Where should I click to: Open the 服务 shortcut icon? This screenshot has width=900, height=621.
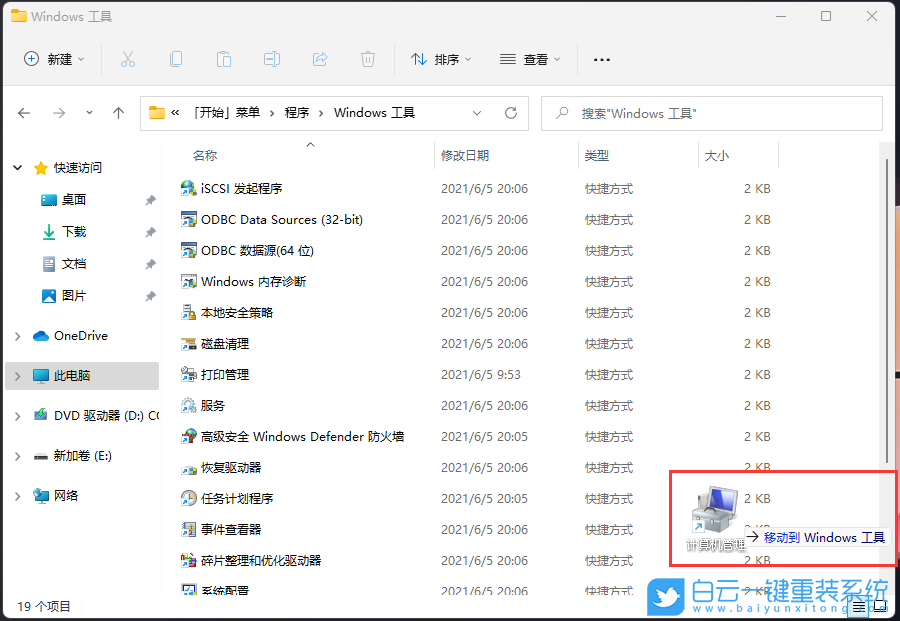pyautogui.click(x=187, y=405)
